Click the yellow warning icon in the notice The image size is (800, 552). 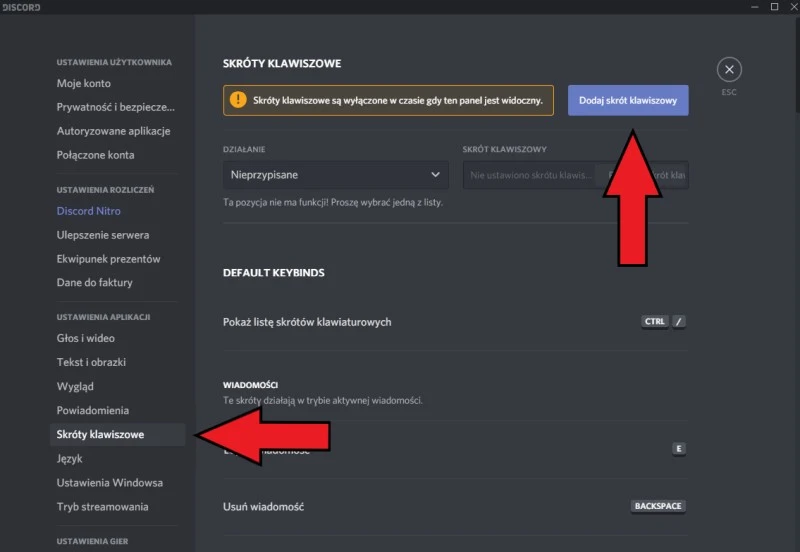tap(238, 99)
